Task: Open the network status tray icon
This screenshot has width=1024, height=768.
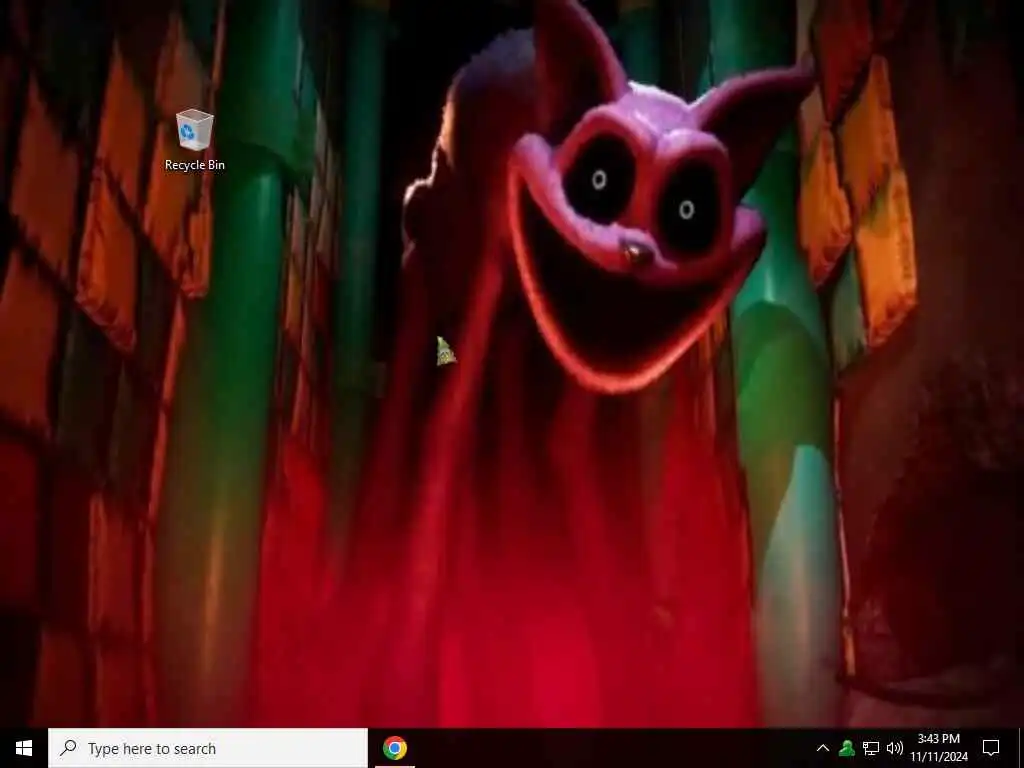Action: pos(871,748)
